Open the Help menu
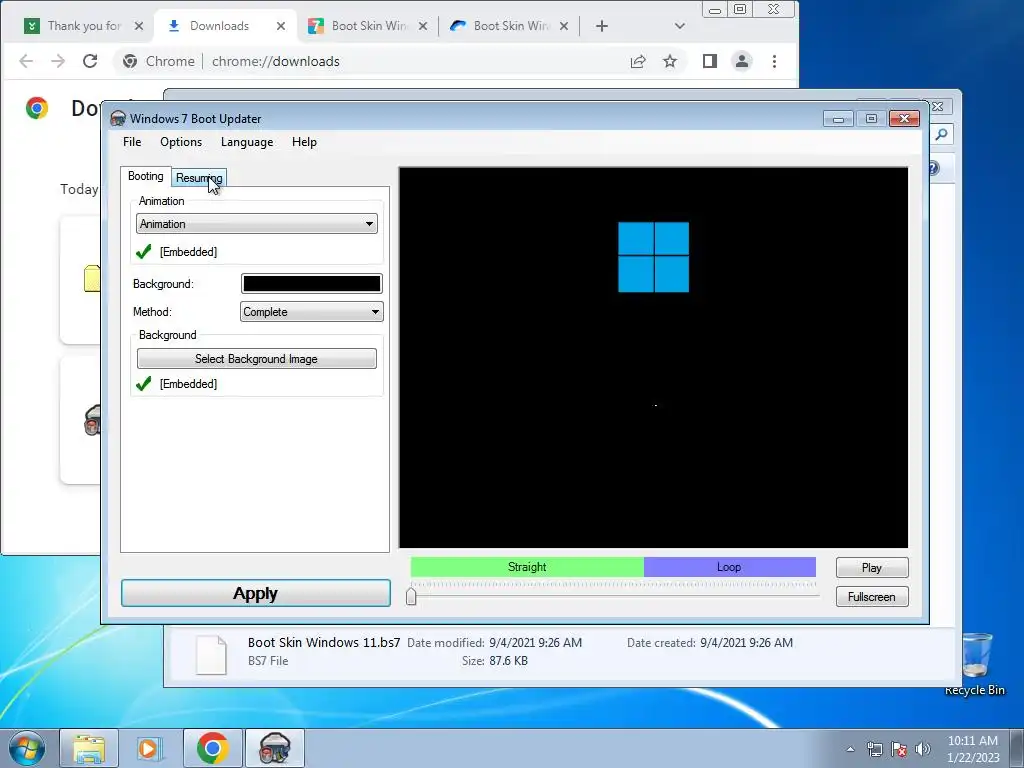The height and width of the screenshot is (768, 1024). (x=304, y=142)
